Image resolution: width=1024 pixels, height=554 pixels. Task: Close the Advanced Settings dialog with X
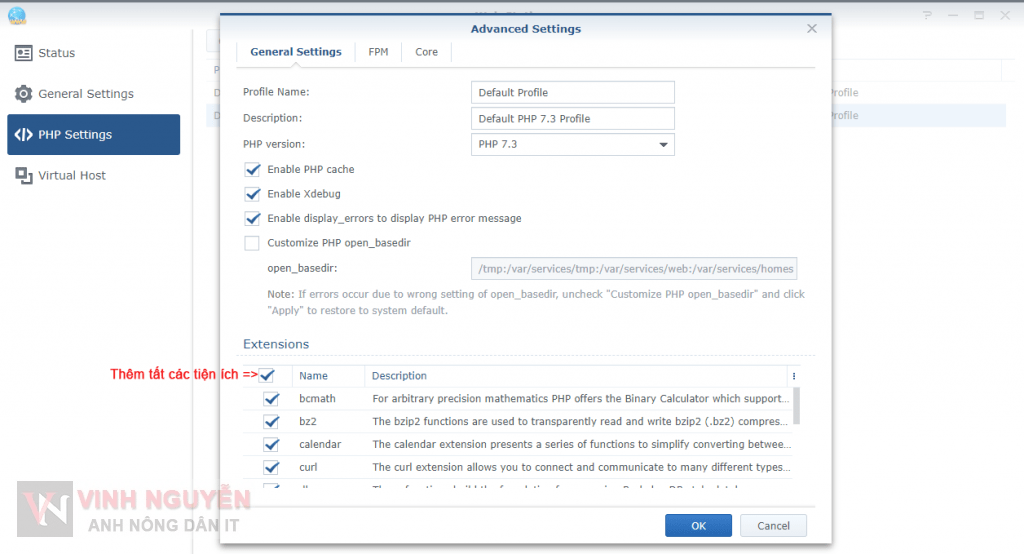pos(812,29)
